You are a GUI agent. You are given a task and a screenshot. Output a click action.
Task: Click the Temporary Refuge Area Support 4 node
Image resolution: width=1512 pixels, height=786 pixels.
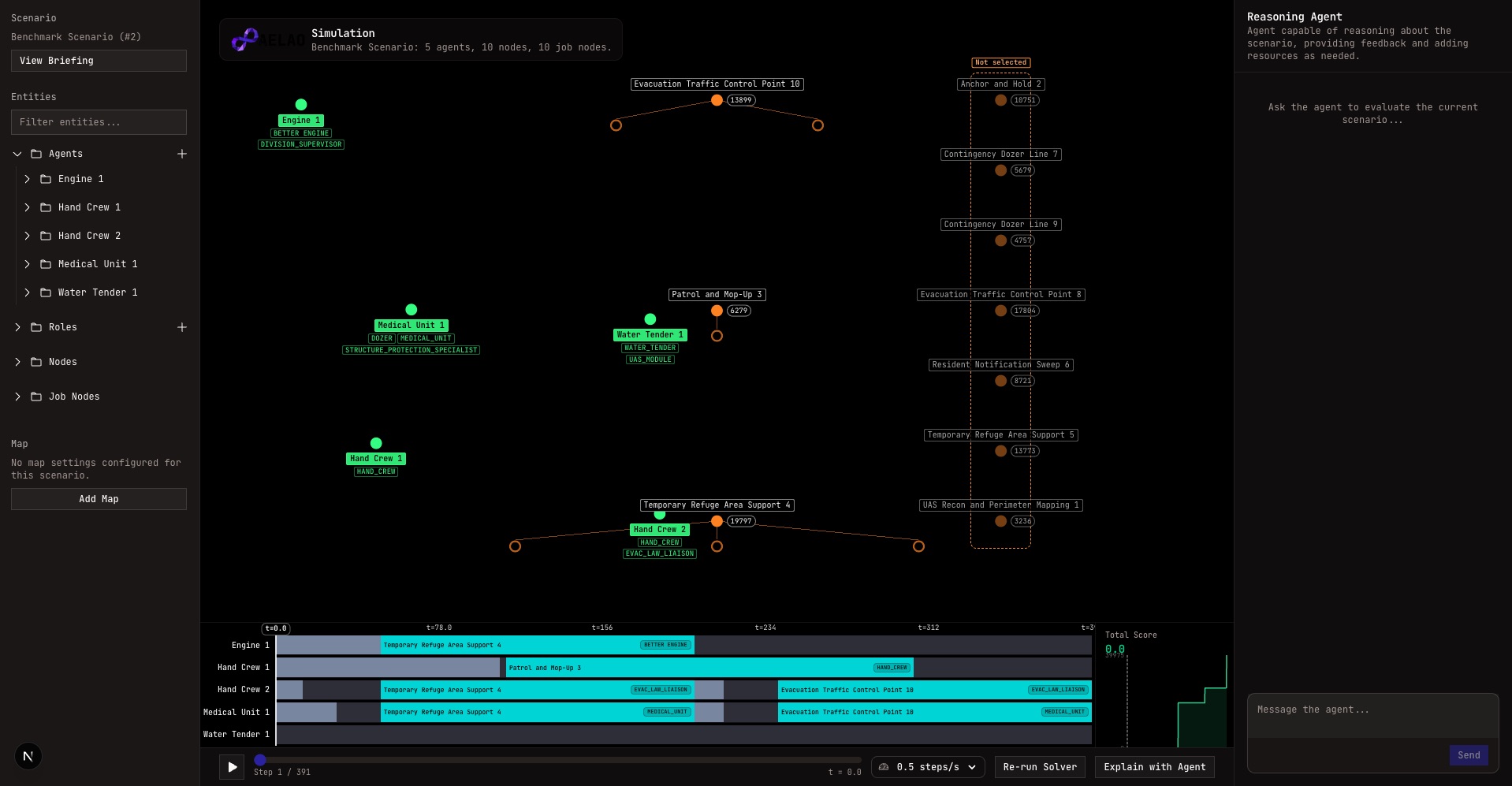tap(717, 521)
